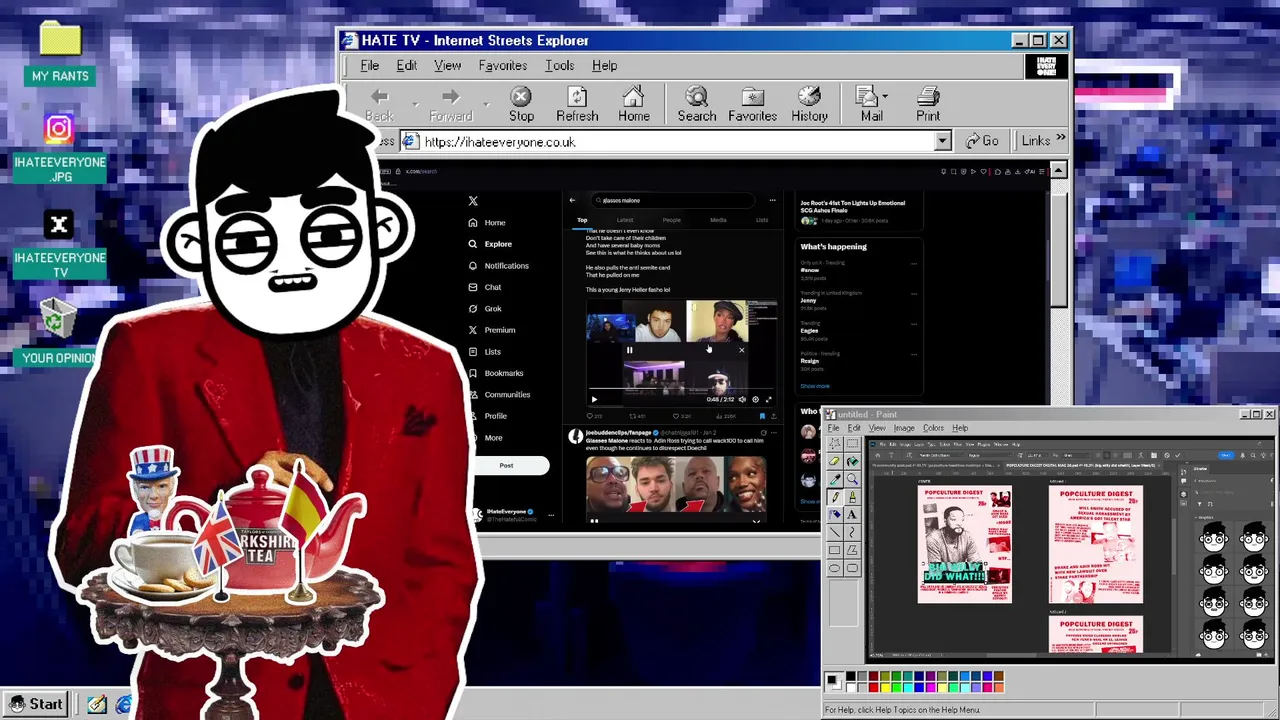Open the Paint Image menu
Image resolution: width=1280 pixels, height=720 pixels.
tap(904, 428)
